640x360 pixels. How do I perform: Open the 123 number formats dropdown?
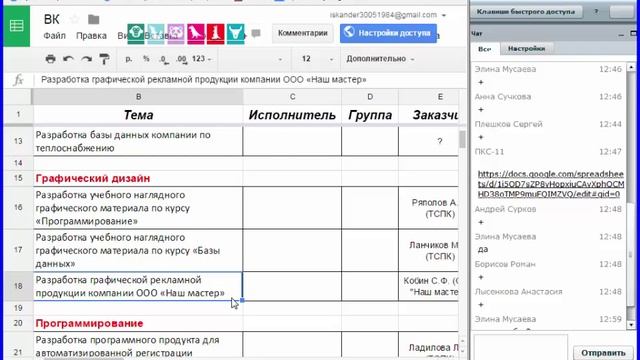coord(202,59)
